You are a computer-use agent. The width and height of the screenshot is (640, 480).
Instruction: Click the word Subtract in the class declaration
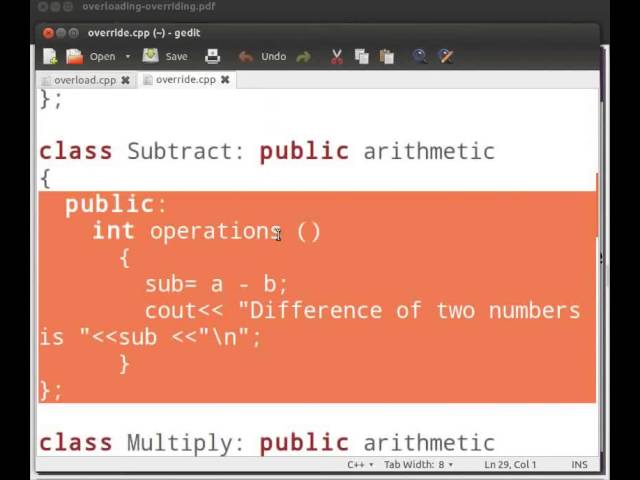point(180,151)
